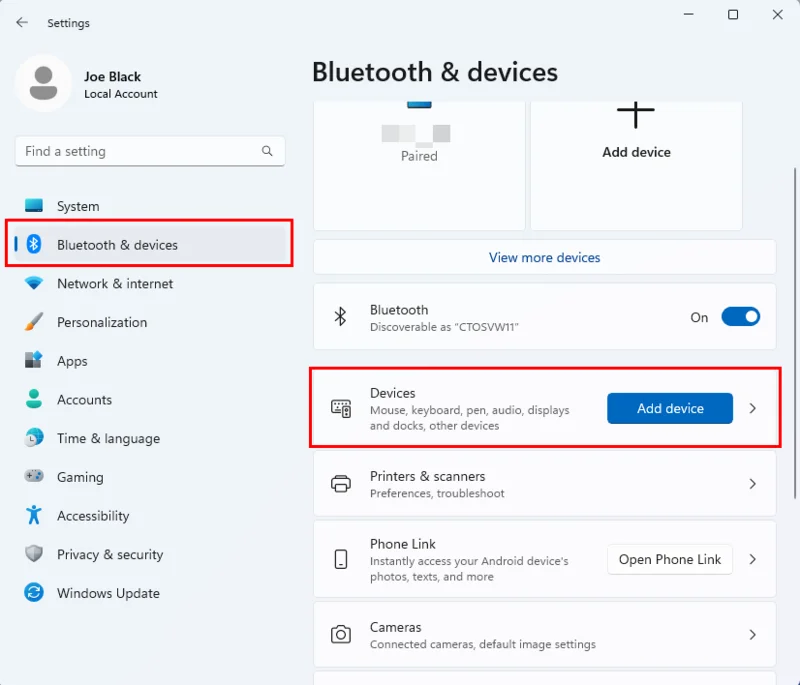Click the Personalization paintbrush icon

pos(34,322)
